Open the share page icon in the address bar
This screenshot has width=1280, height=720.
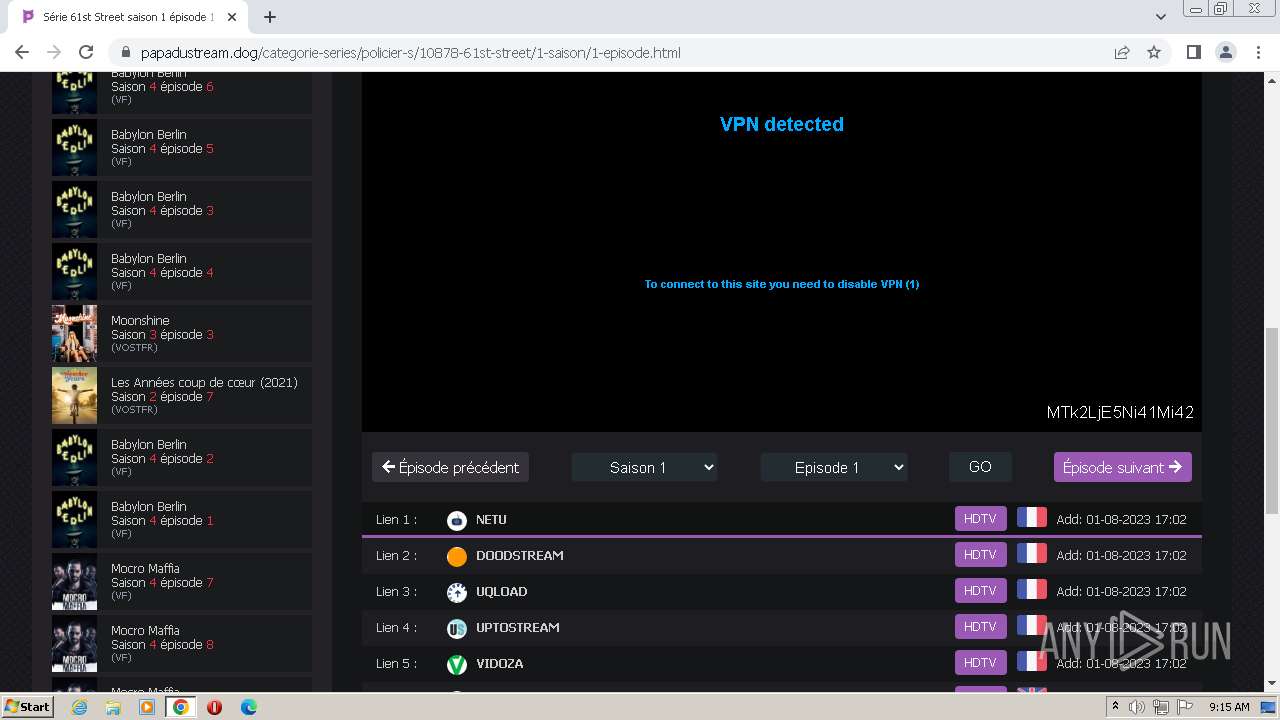coord(1122,52)
